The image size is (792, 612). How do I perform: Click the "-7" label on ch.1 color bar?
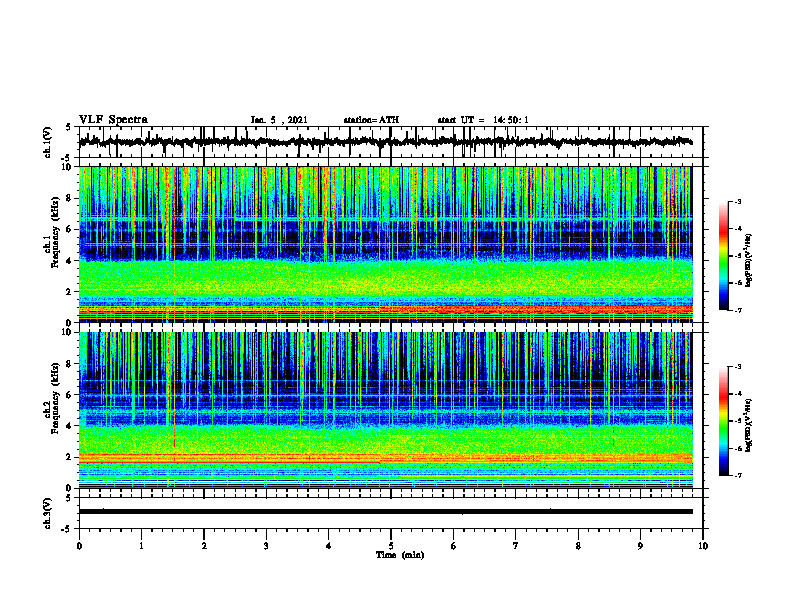738,310
